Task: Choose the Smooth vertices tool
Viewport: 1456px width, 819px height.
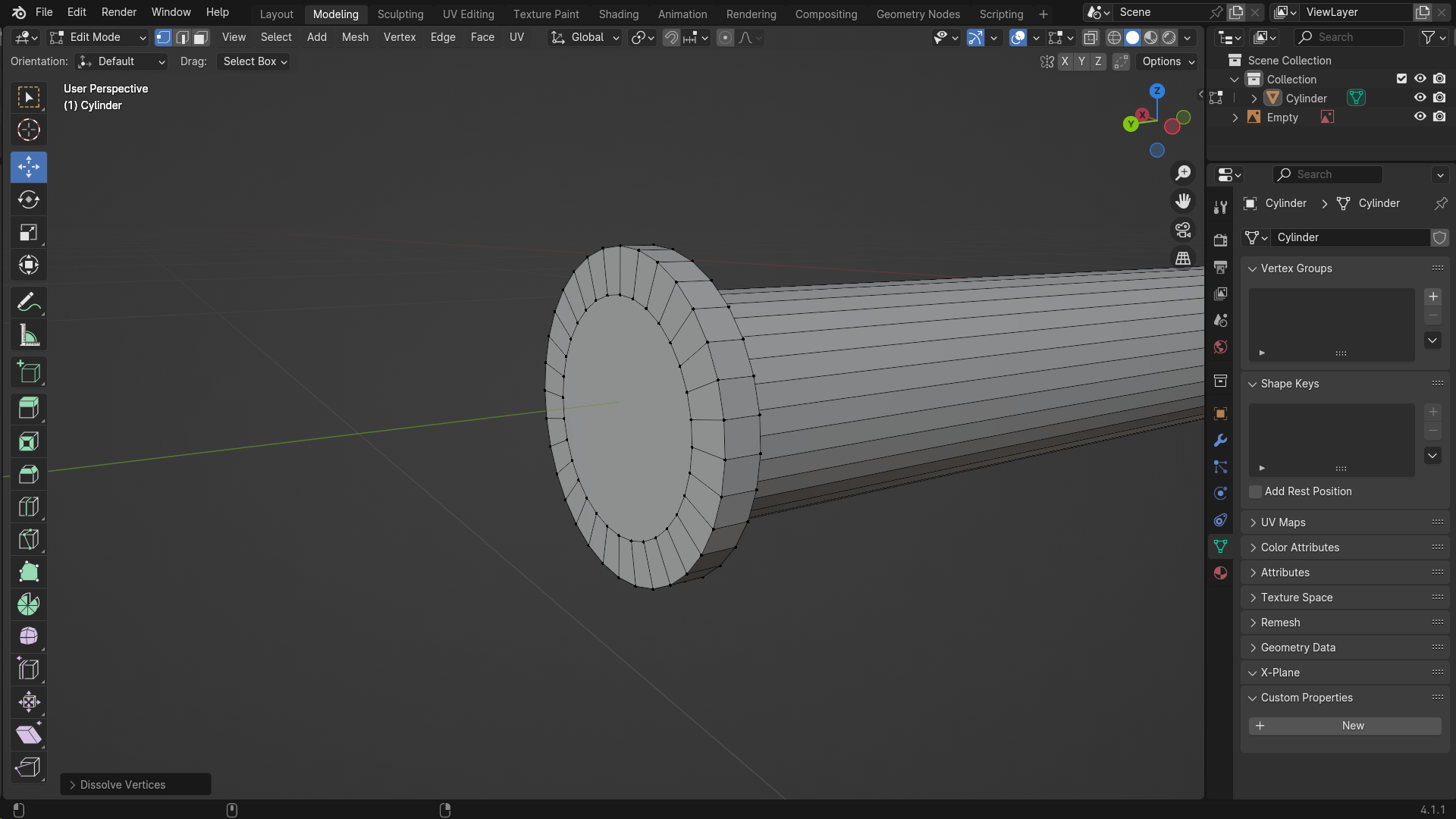Action: pos(29,636)
